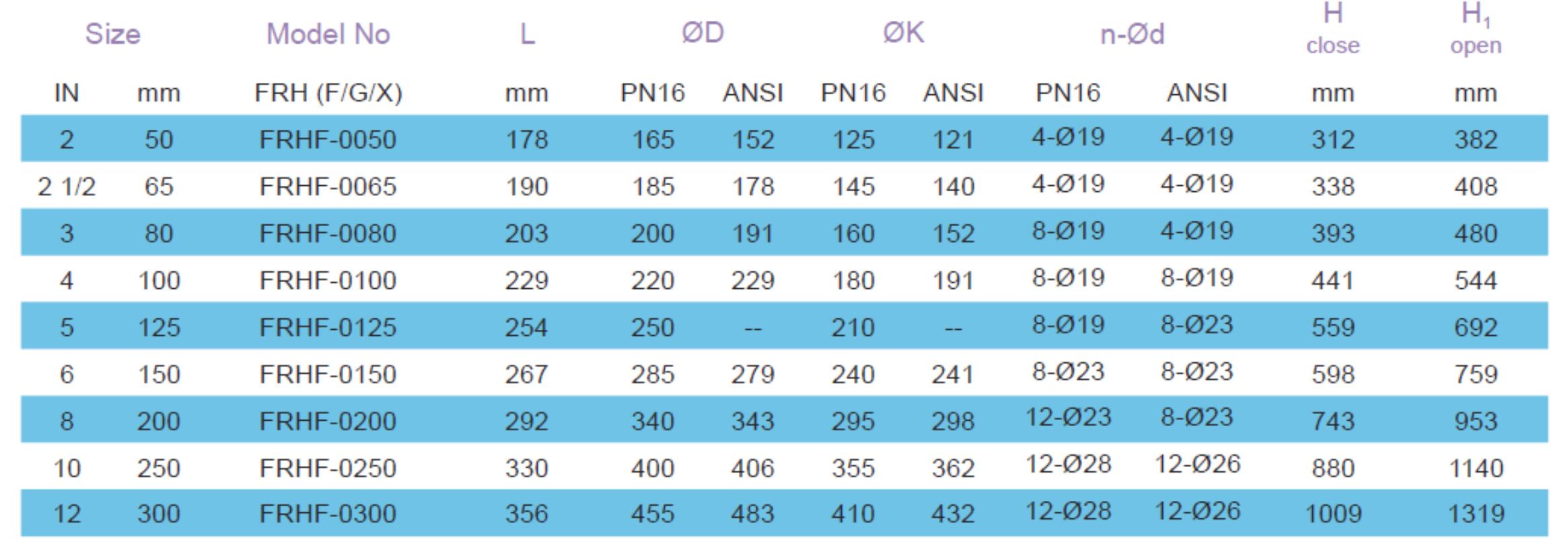The width and height of the screenshot is (1568, 552).
Task: Click the Size column header
Action: (113, 34)
